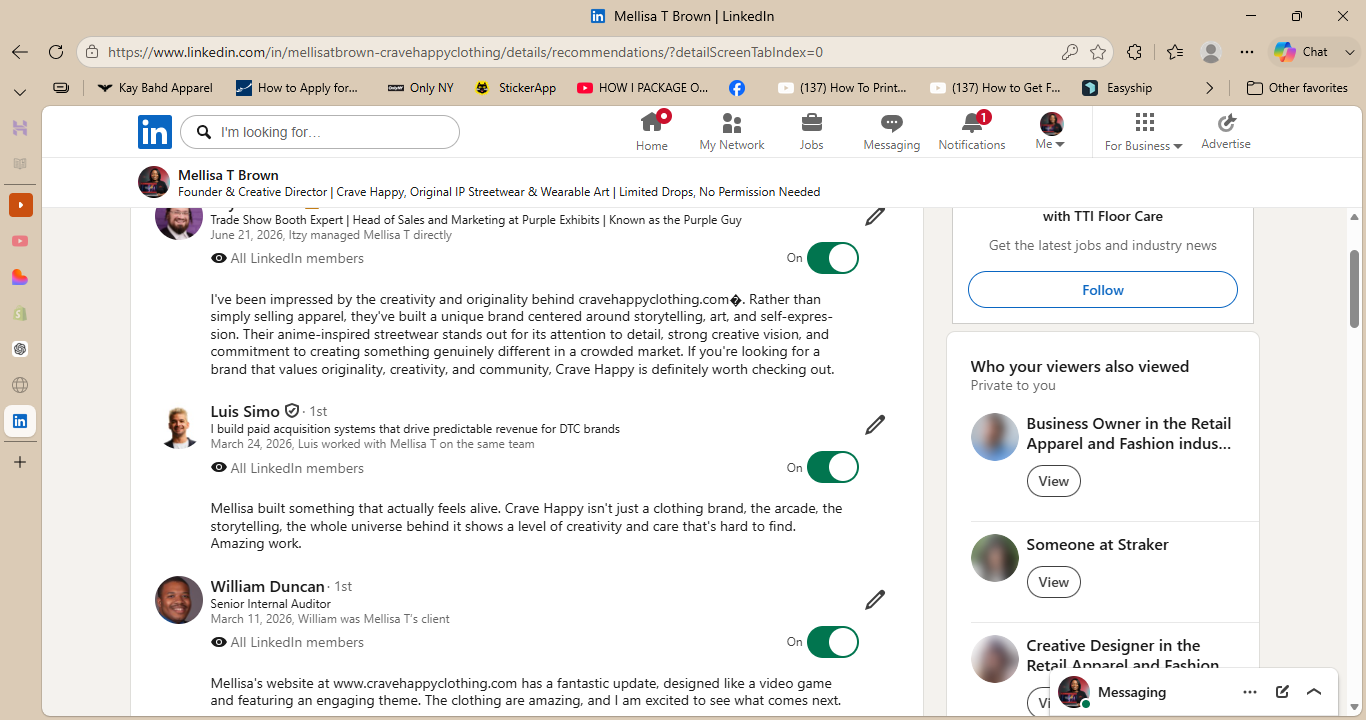This screenshot has height=720, width=1366.
Task: Open browser extensions puzzle icon
Action: tap(1134, 52)
